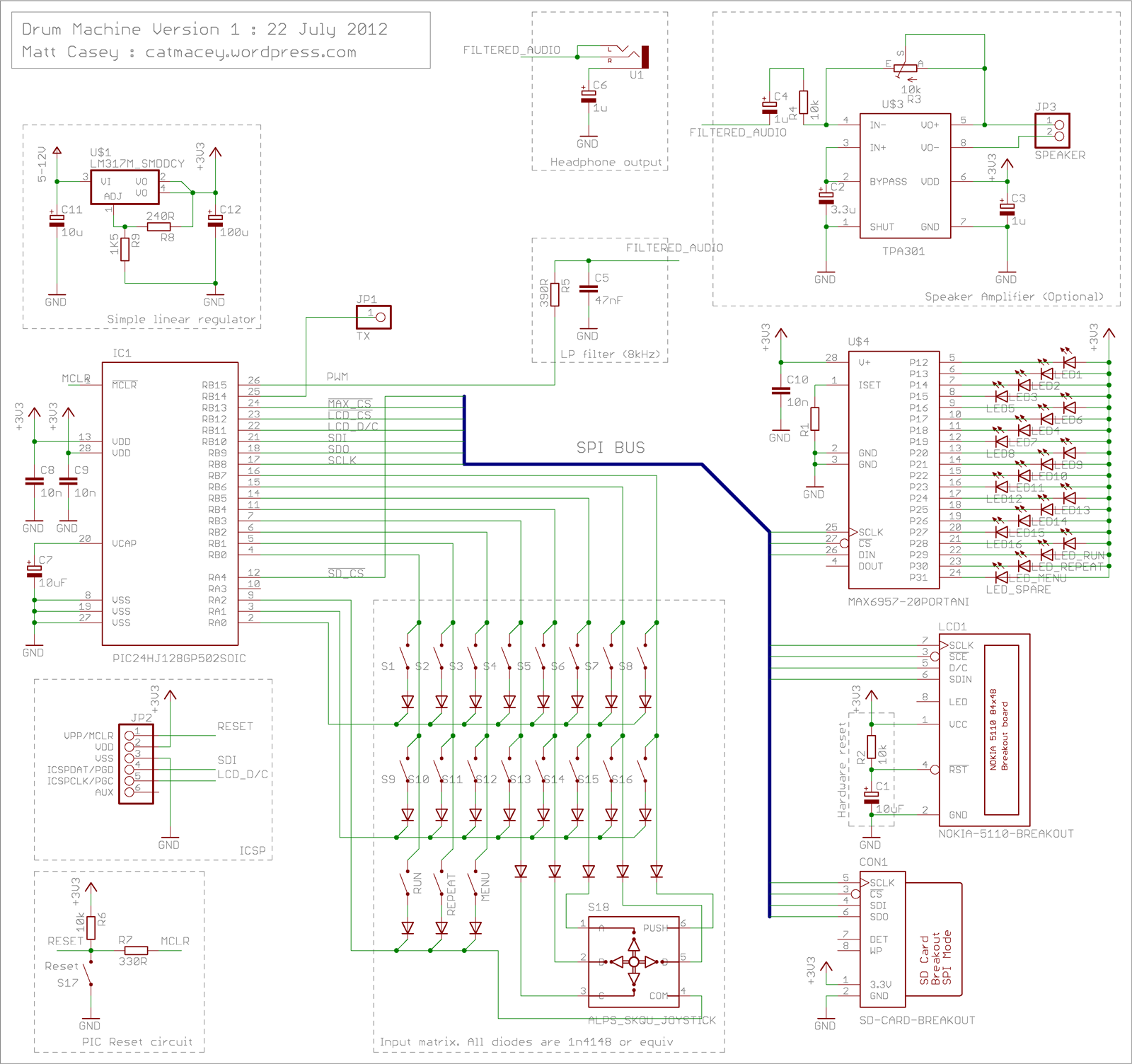Viewport: 1132px width, 1064px height.
Task: Click the TPA301 amplifier chip
Action: [905, 175]
